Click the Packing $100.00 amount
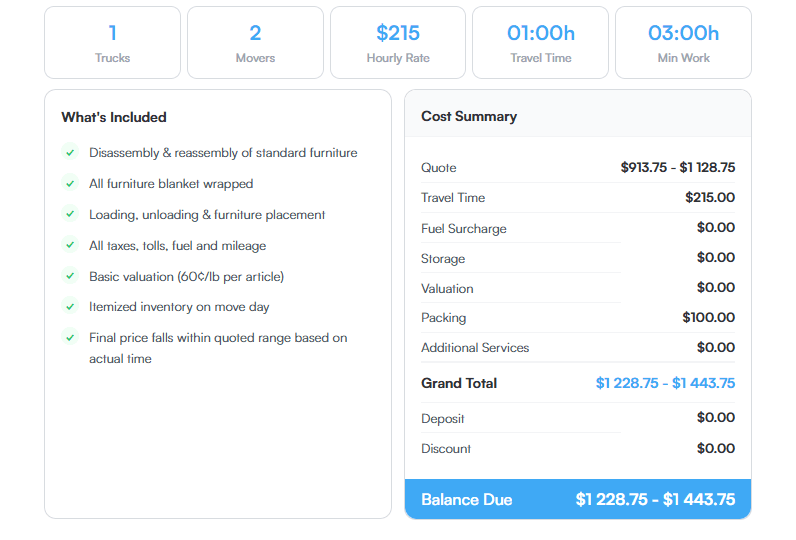 [x=708, y=318]
